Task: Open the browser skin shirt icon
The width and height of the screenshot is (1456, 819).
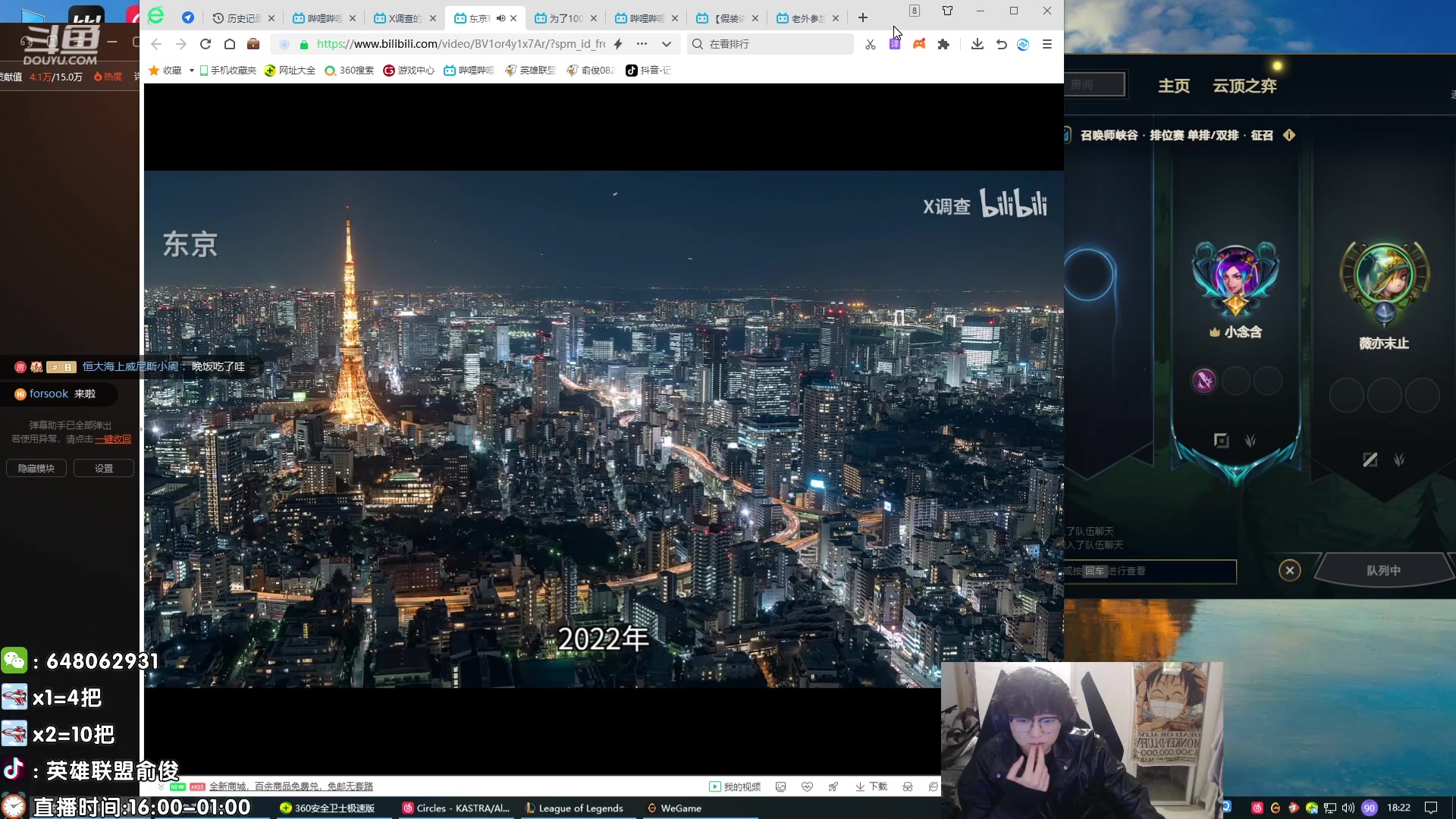Action: tap(948, 11)
